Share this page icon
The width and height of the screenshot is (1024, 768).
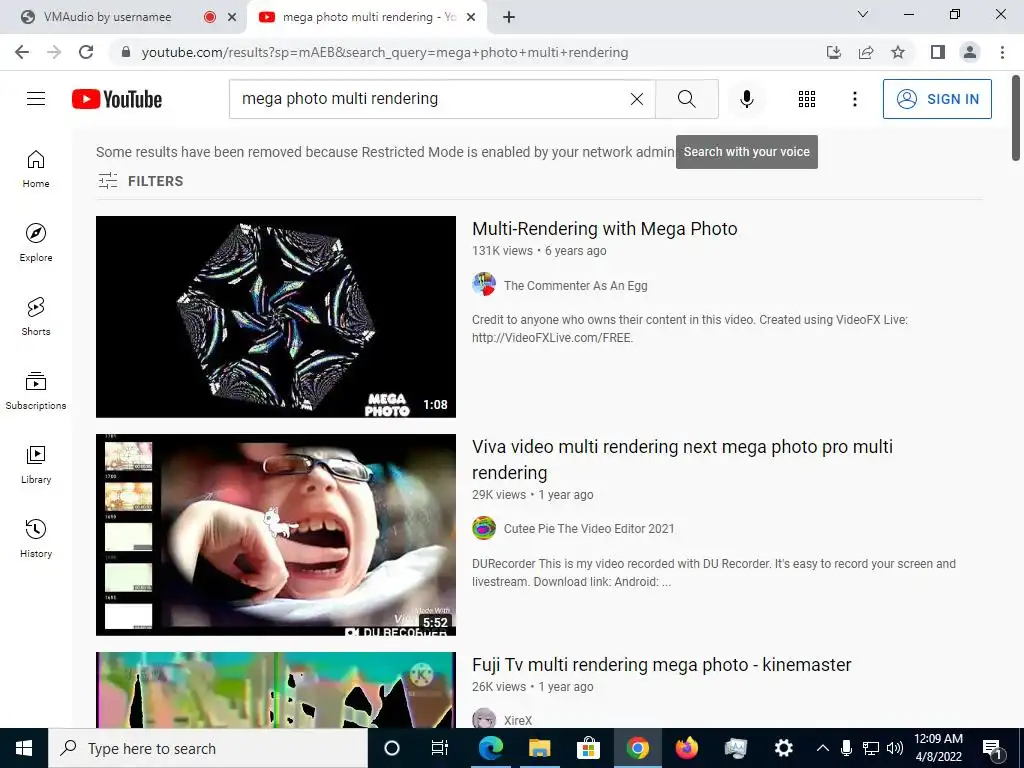pyautogui.click(x=866, y=52)
